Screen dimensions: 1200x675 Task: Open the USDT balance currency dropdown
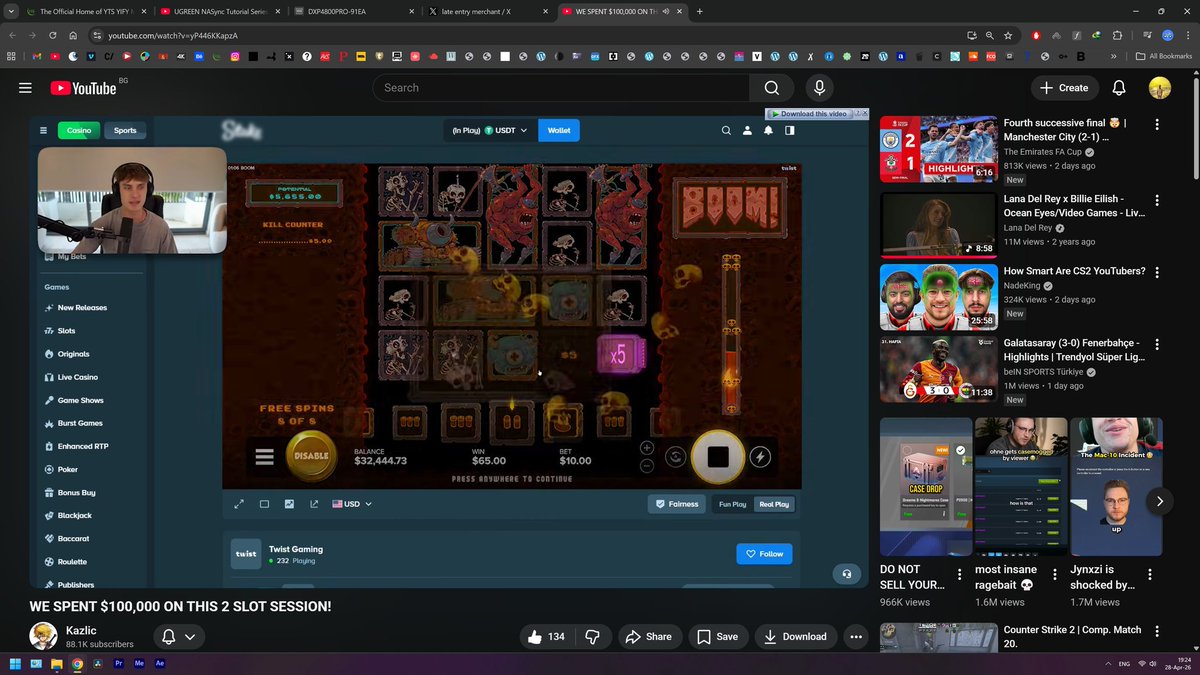pos(490,130)
